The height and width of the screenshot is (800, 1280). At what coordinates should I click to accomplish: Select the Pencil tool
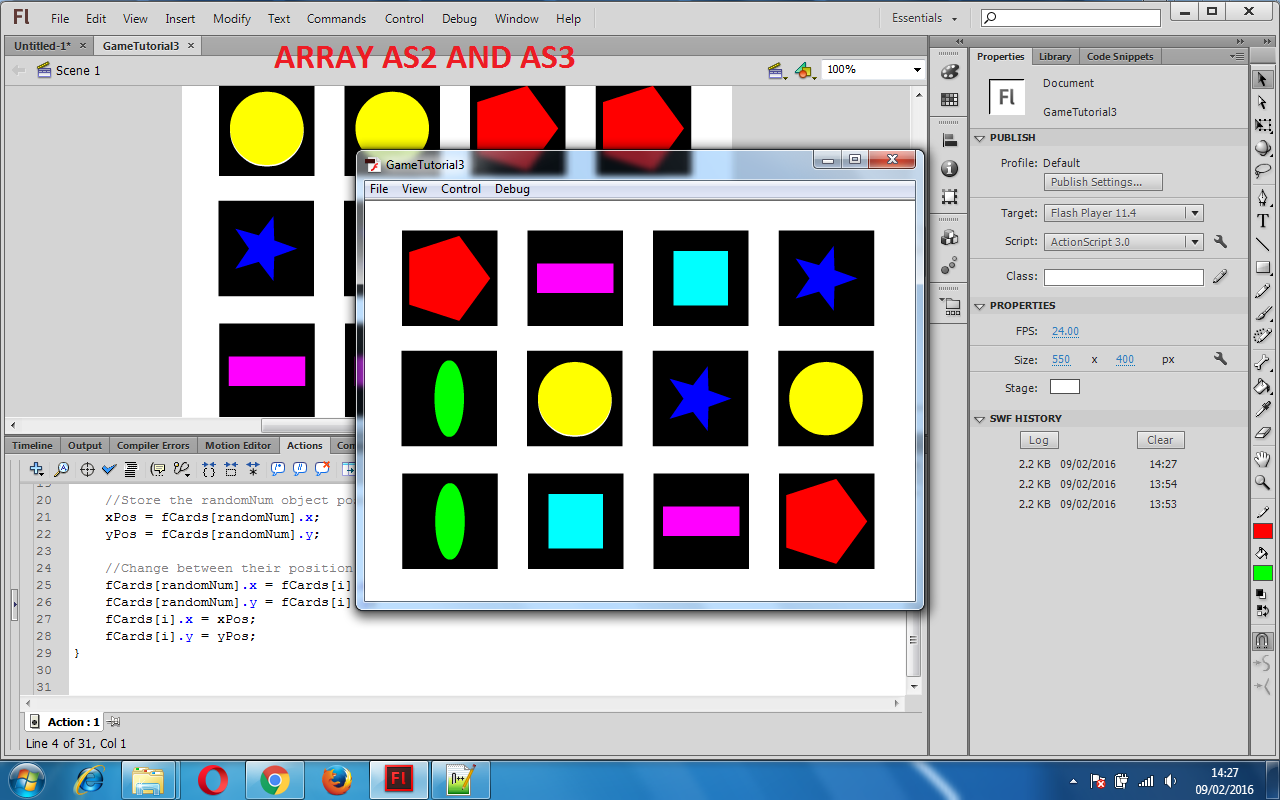click(1262, 290)
